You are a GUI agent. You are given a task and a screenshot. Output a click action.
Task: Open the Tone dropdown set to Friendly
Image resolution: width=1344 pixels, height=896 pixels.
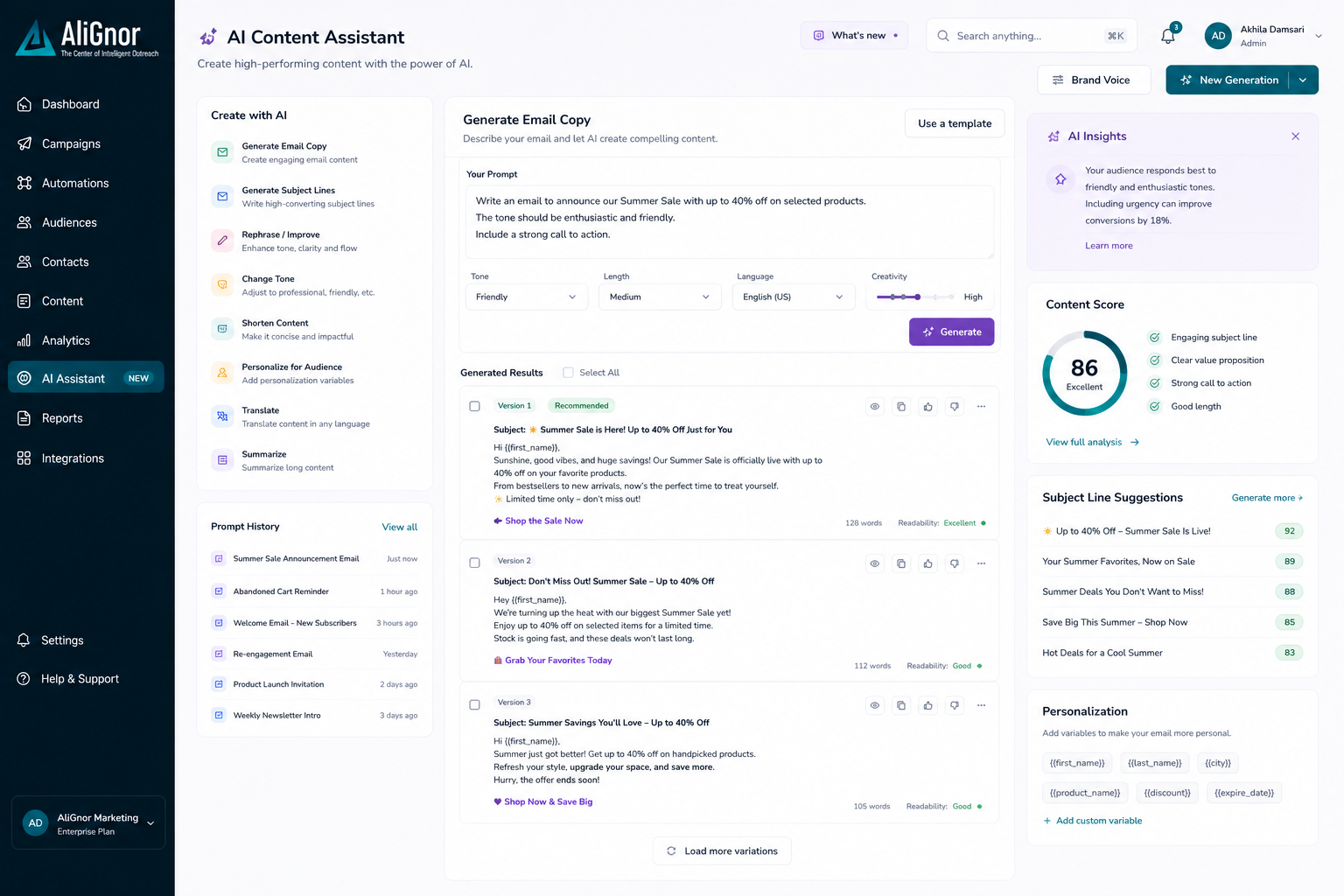click(527, 297)
